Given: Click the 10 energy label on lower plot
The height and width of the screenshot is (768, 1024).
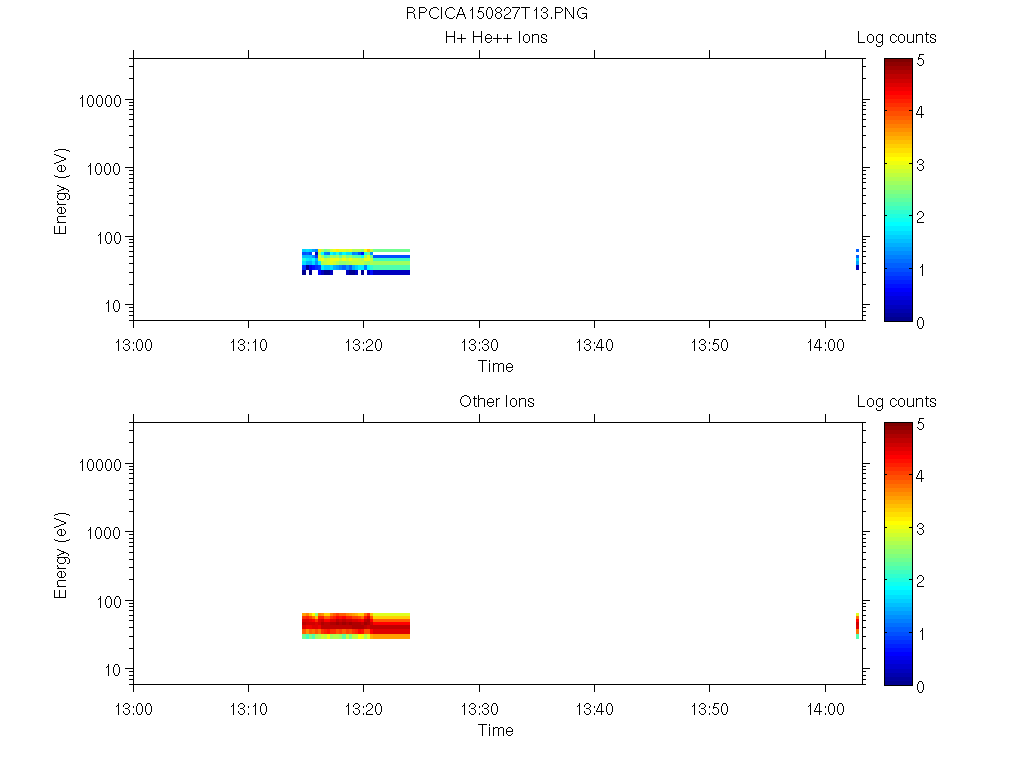Looking at the screenshot, I should pos(113,669).
